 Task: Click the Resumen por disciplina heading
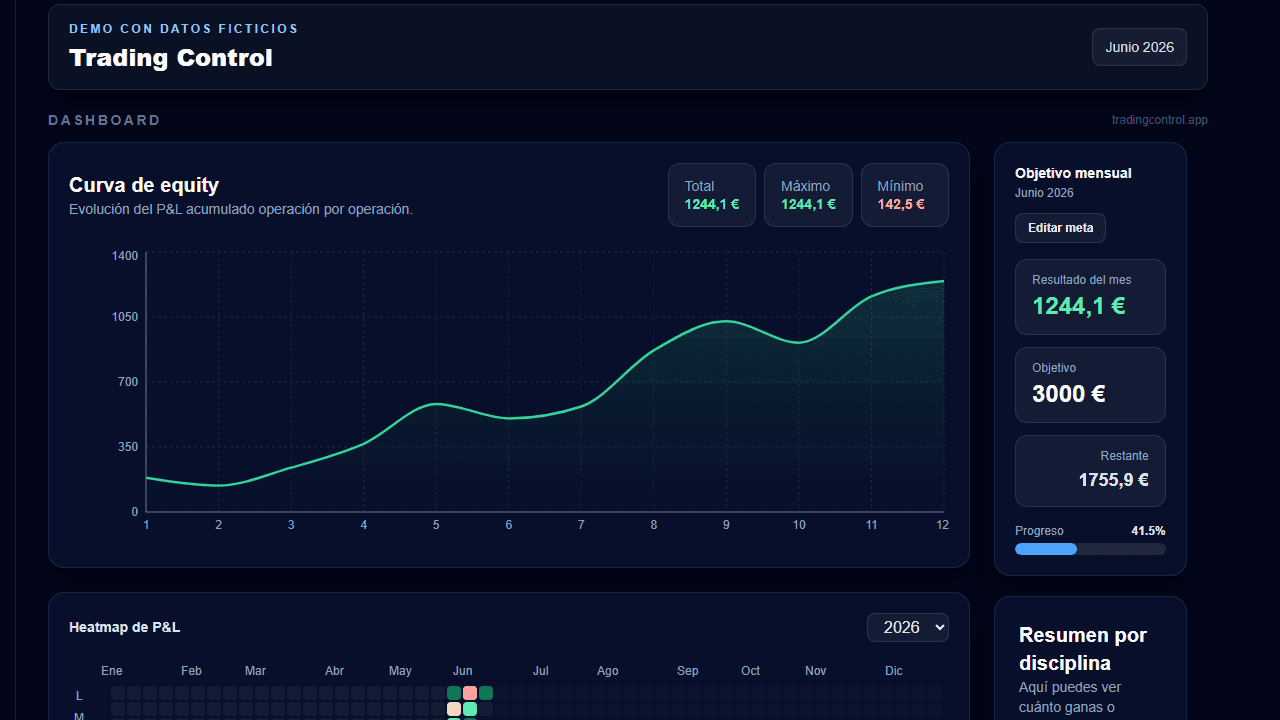[x=1083, y=649]
